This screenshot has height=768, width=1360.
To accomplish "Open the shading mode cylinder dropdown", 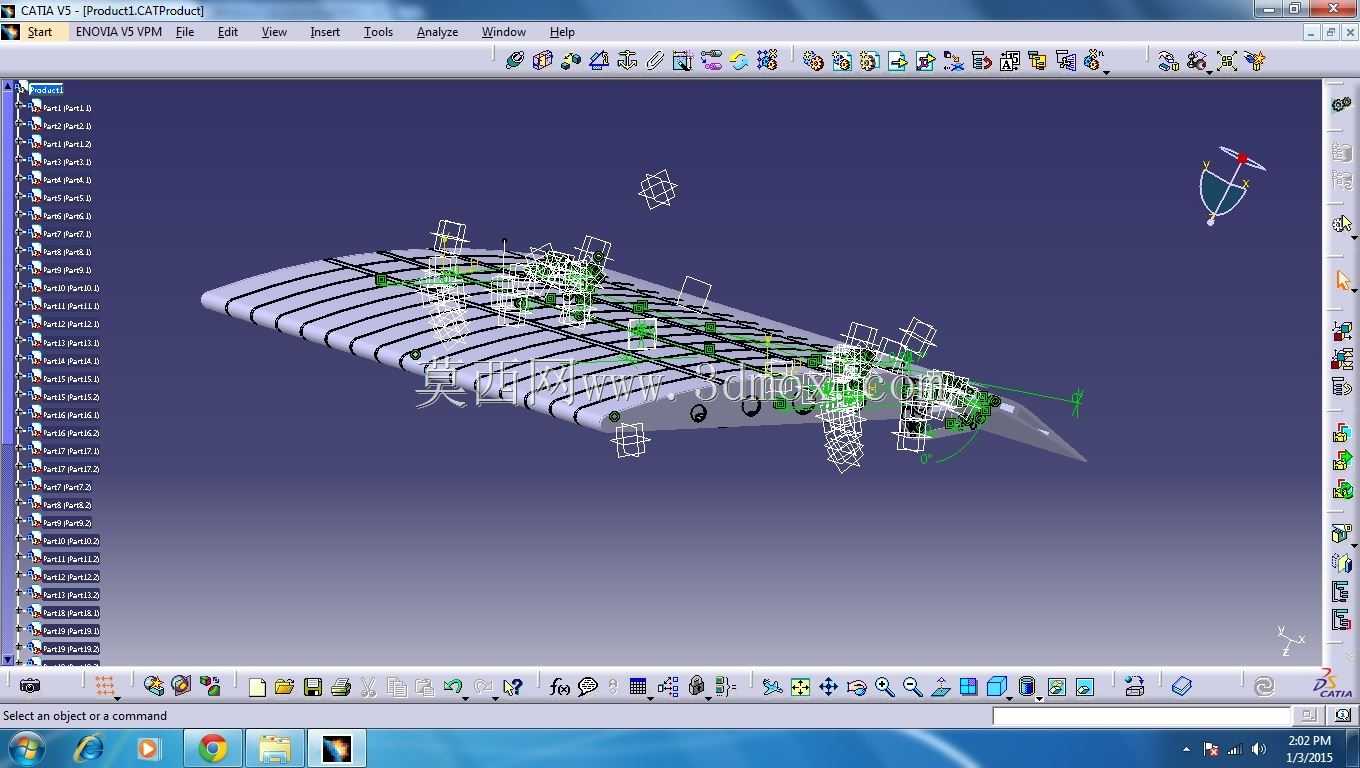I will point(1039,696).
